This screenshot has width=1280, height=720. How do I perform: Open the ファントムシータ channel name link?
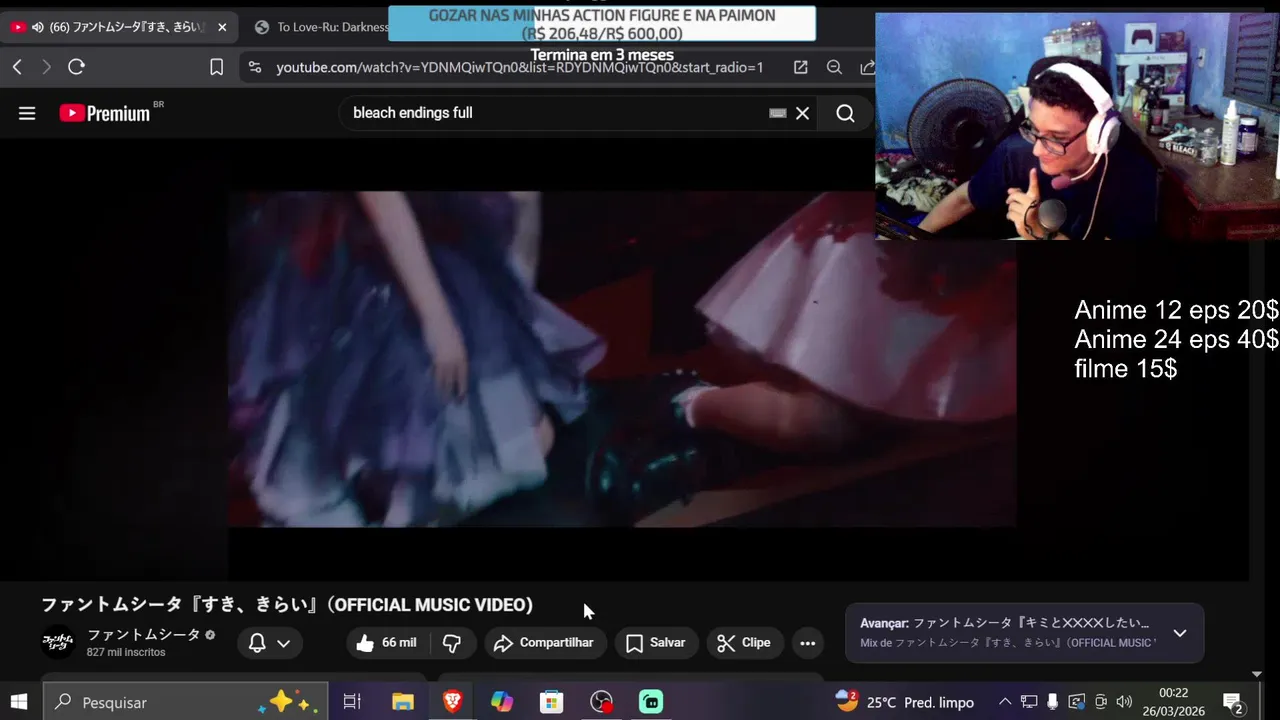pos(143,635)
